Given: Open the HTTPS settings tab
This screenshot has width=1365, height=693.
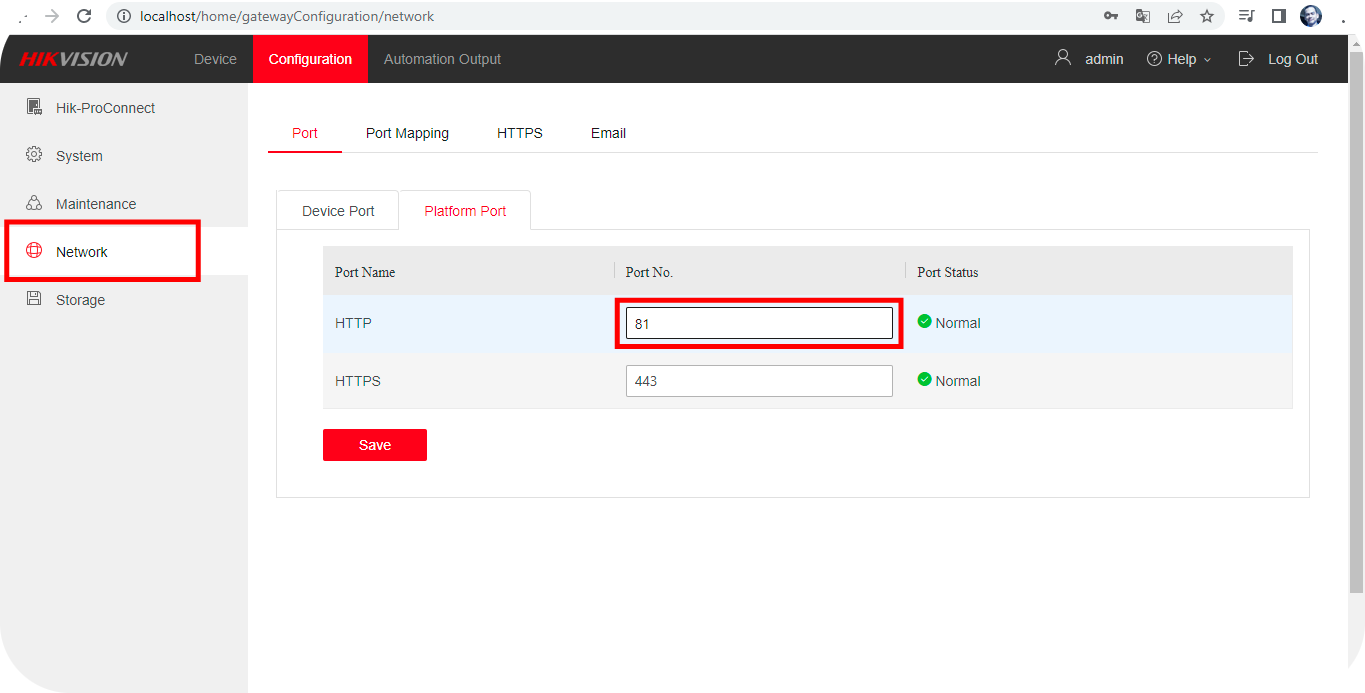Looking at the screenshot, I should pyautogui.click(x=519, y=133).
